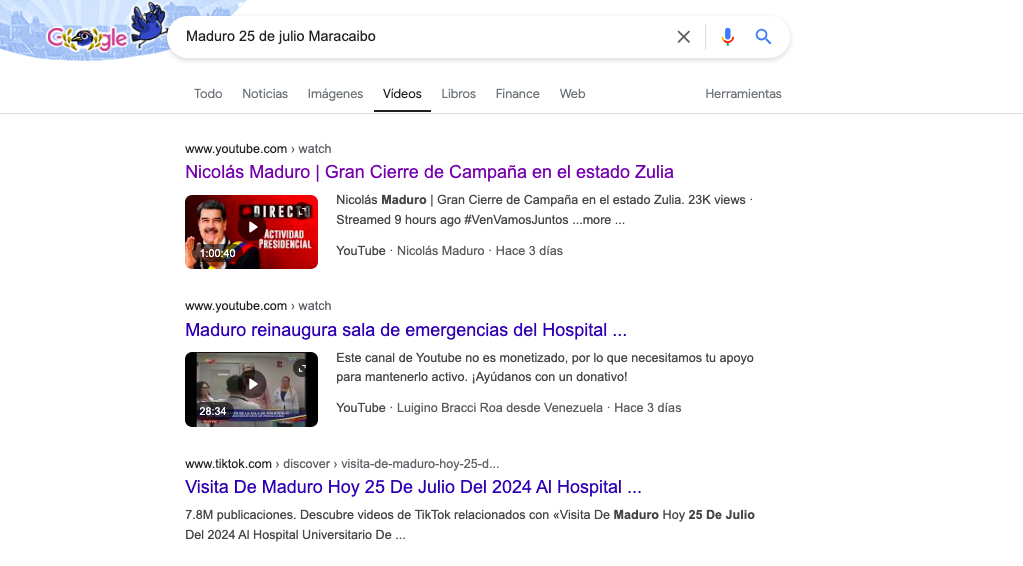Open the Imágenes tab

[335, 94]
